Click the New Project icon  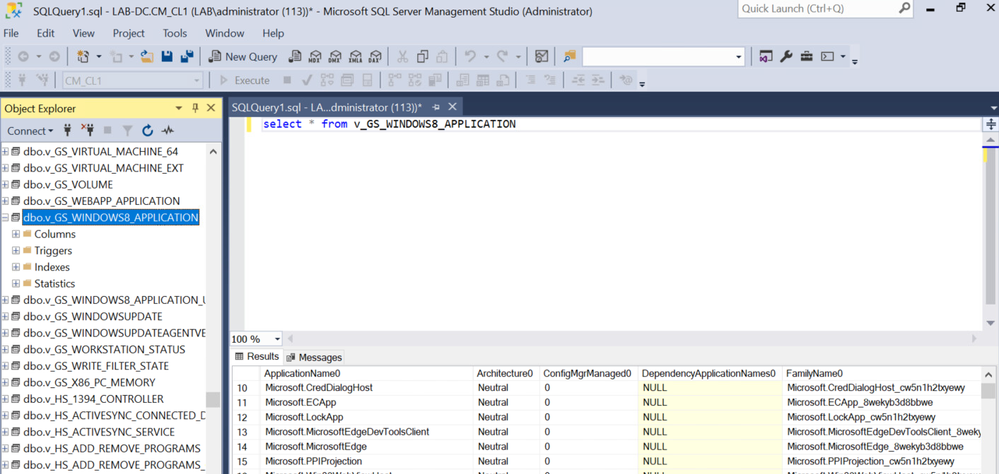[83, 57]
